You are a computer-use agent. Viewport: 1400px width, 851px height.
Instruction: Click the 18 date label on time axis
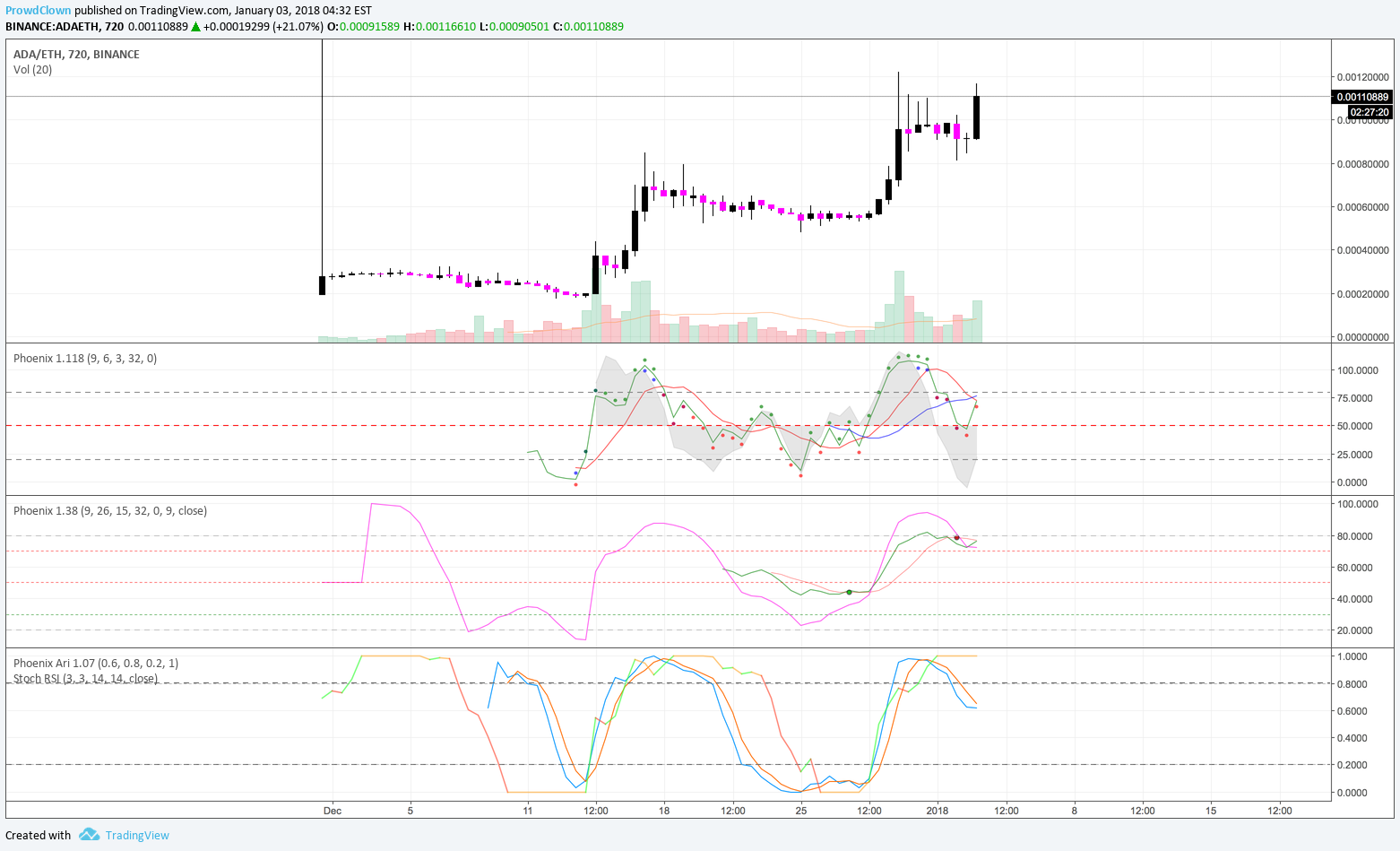pos(664,811)
